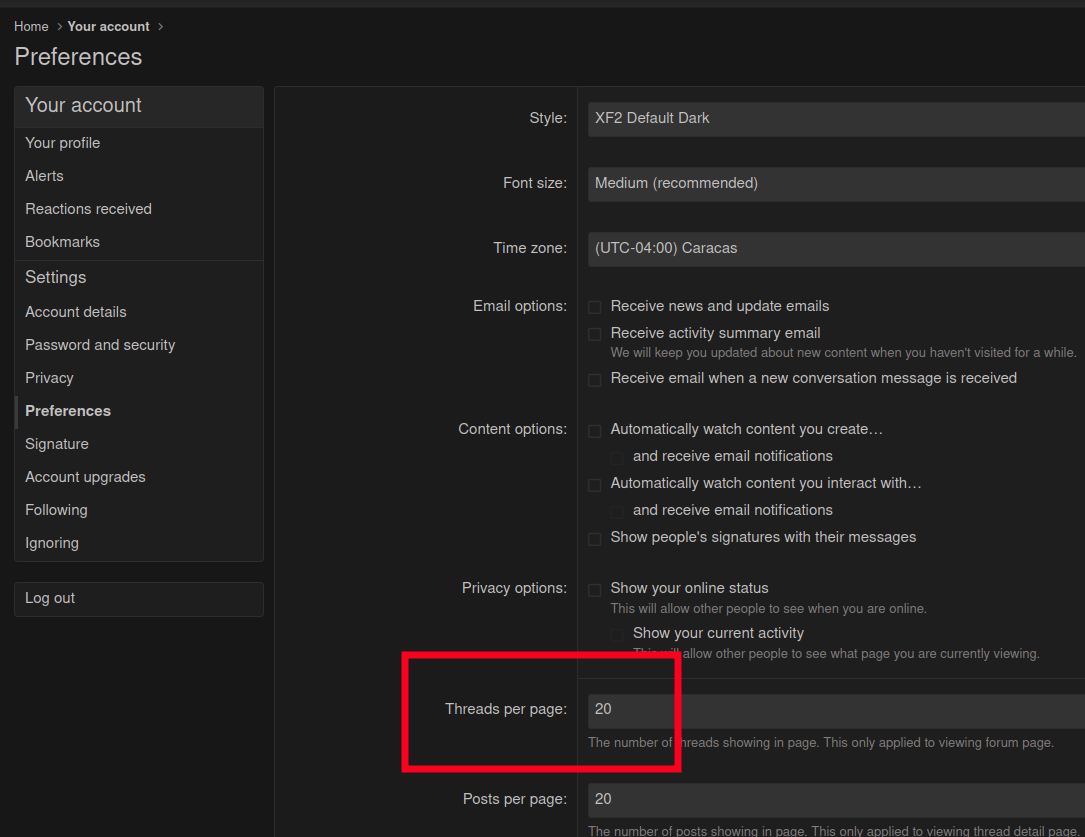Screen dimensions: 1085x837
Task: Open Account upgrades in the sidebar
Action: (85, 477)
